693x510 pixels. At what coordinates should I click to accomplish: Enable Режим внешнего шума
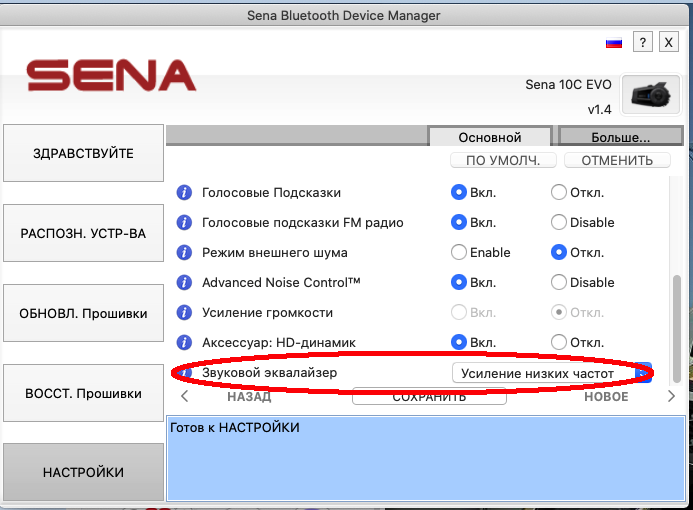click(459, 252)
